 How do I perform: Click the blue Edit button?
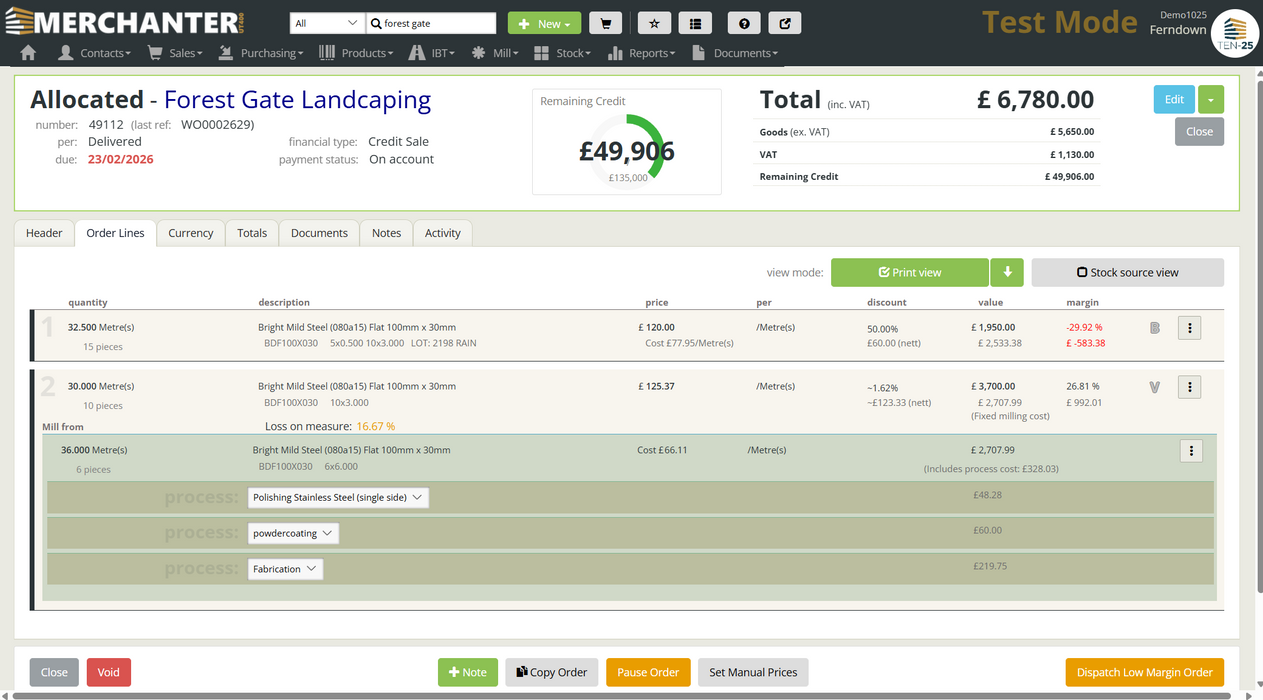(1174, 99)
